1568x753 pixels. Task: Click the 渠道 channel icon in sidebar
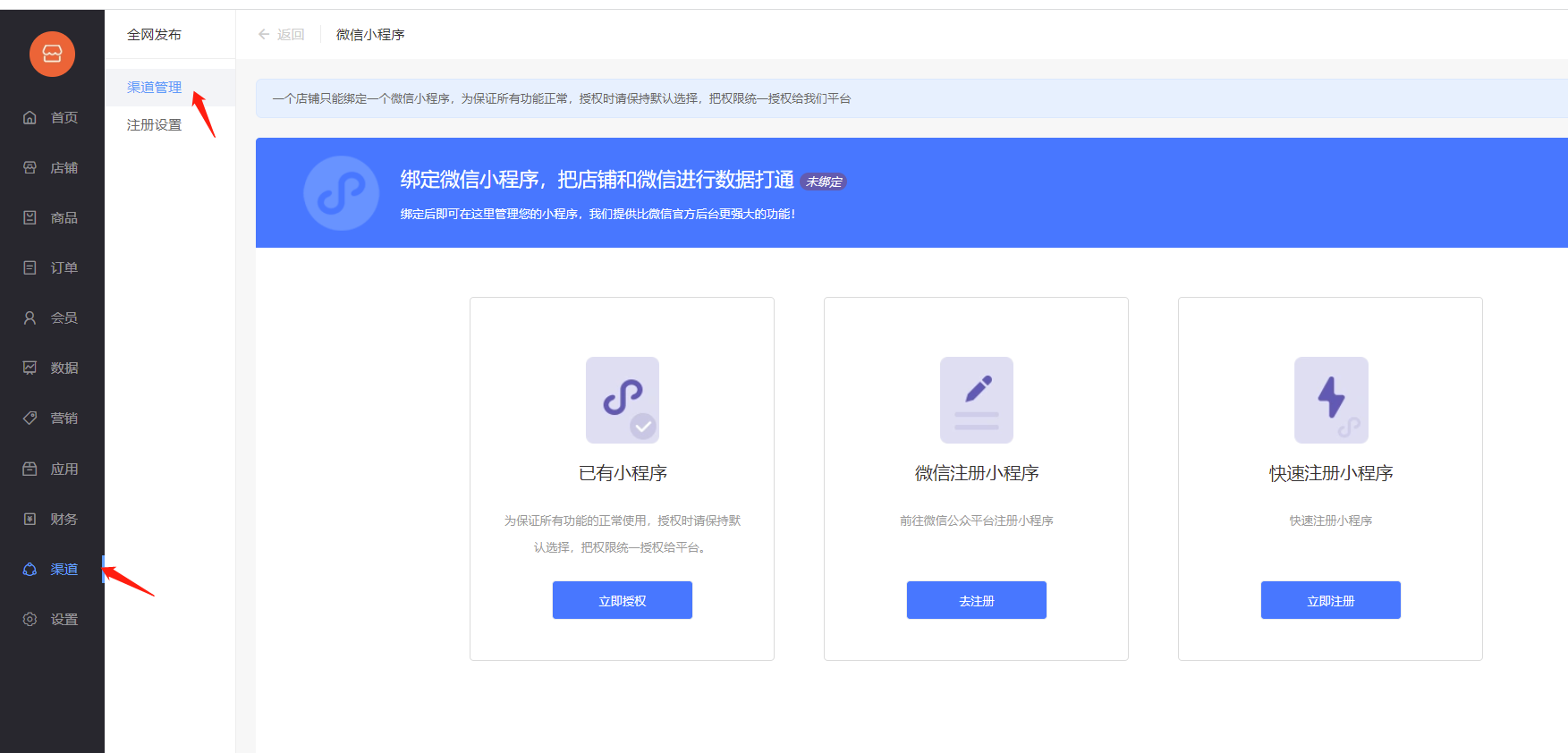(x=30, y=569)
